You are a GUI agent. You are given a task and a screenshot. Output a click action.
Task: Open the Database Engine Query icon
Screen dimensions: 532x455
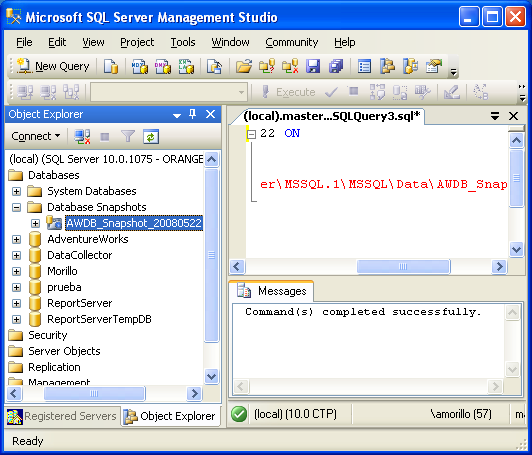pyautogui.click(x=111, y=66)
